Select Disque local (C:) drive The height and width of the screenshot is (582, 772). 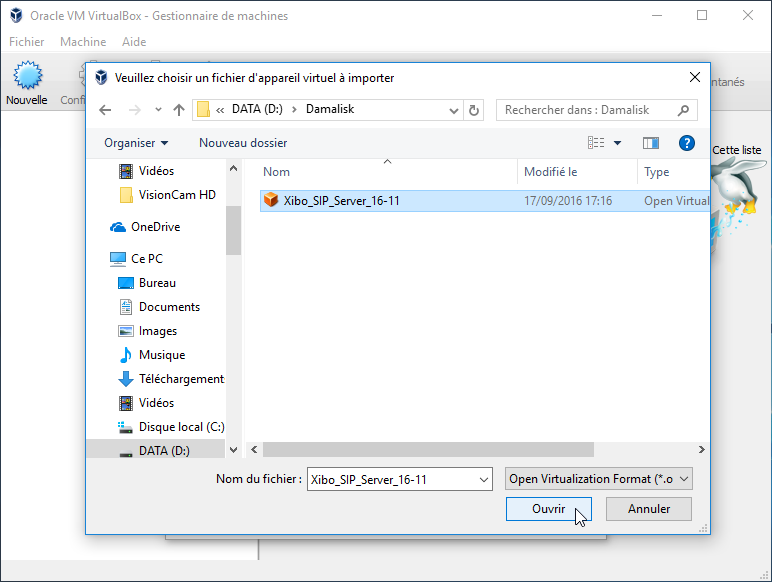(171, 427)
